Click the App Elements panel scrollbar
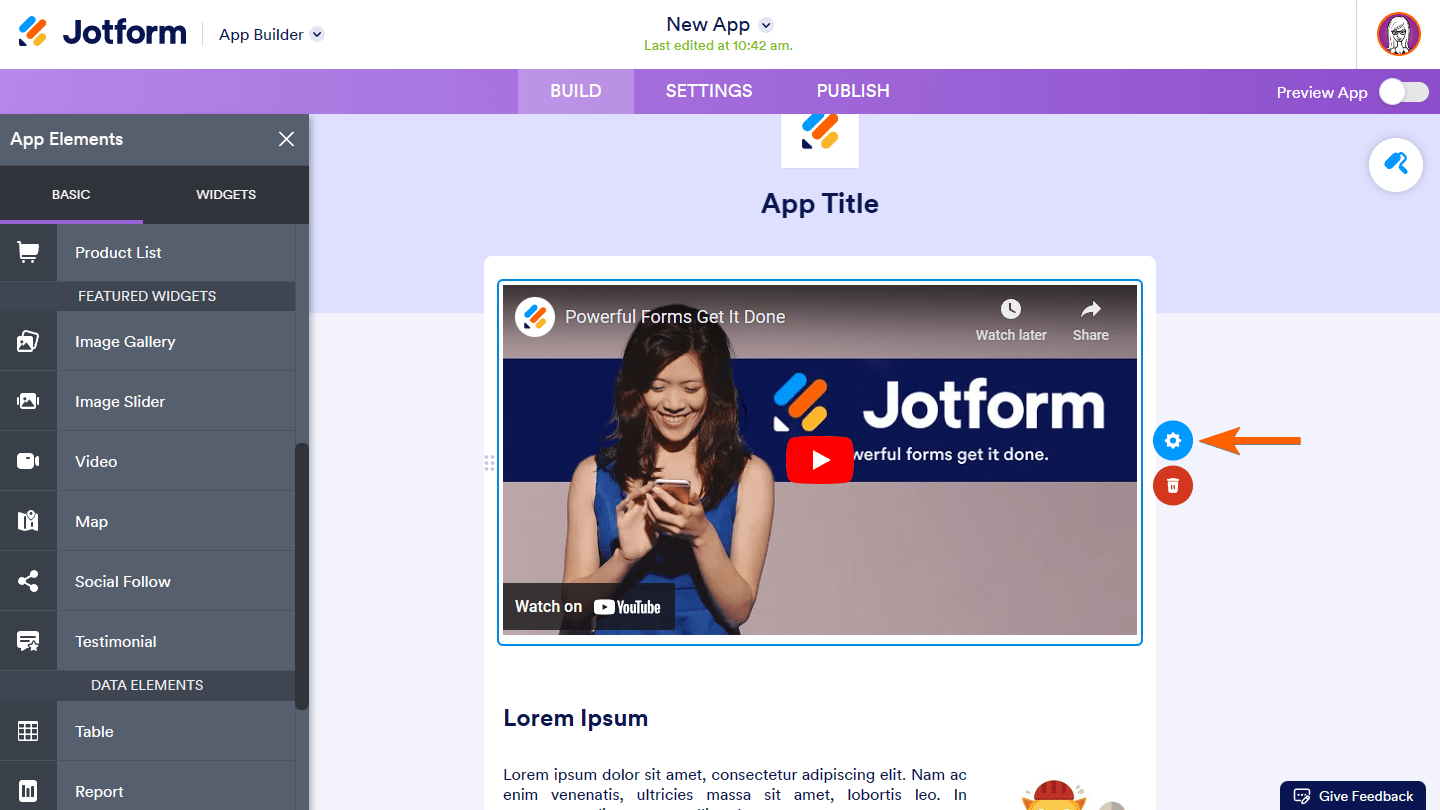Image resolution: width=1440 pixels, height=810 pixels. point(302,577)
